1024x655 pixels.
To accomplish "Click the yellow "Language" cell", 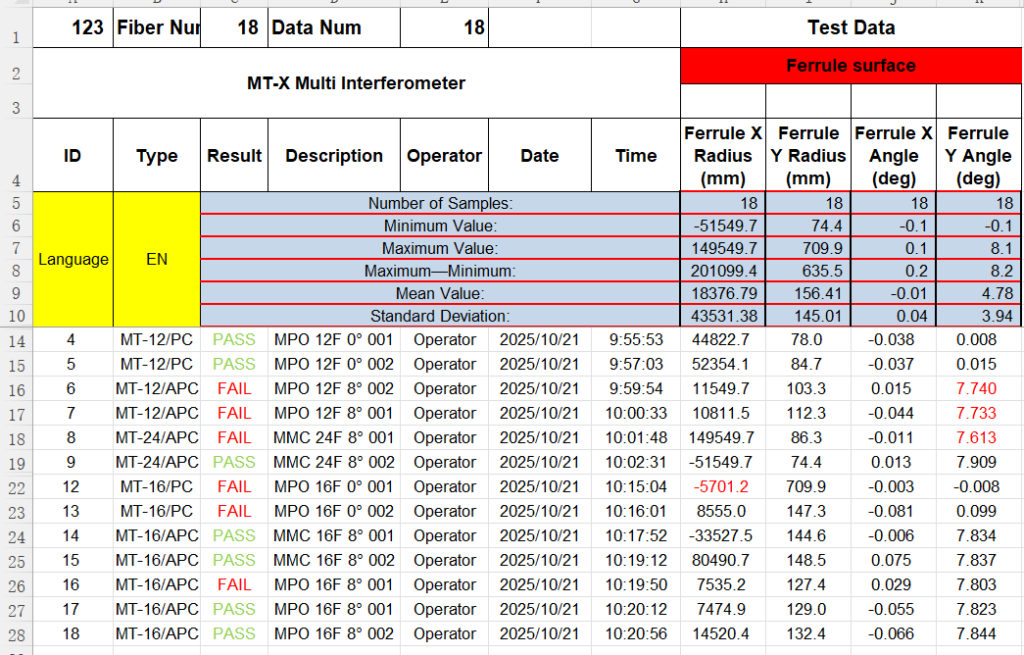I will click(x=73, y=259).
